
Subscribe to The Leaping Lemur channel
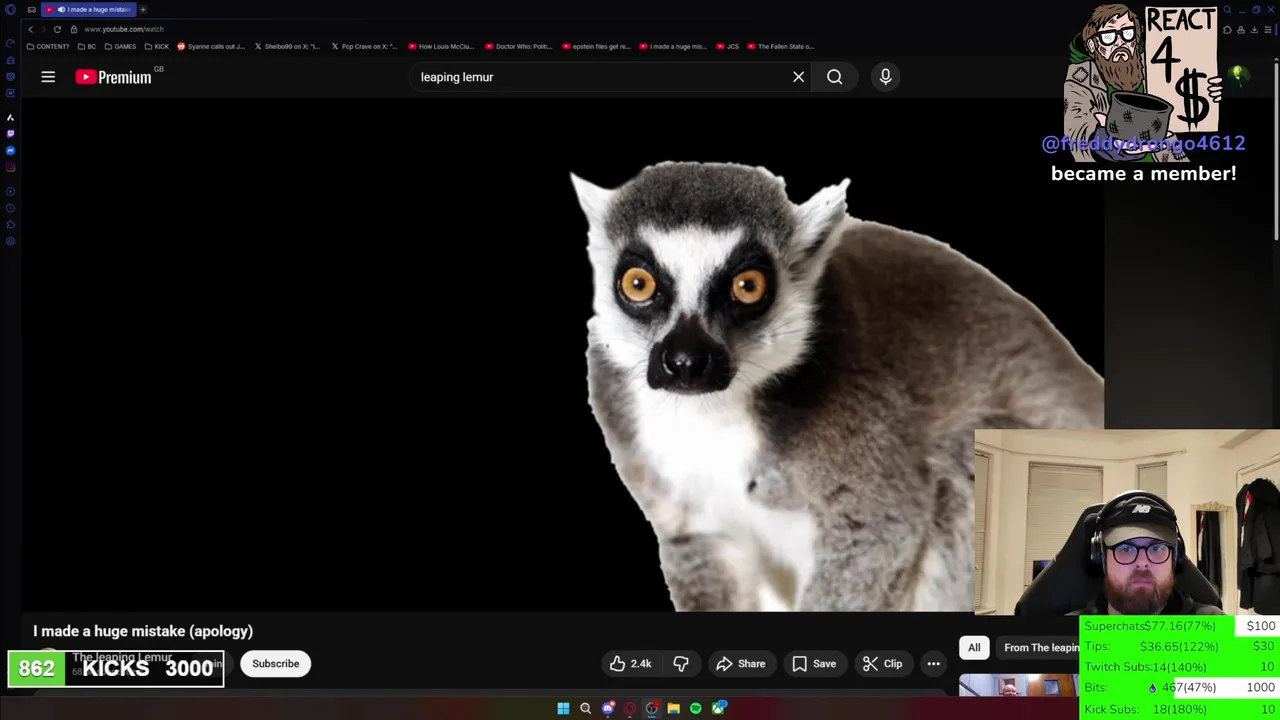point(275,664)
